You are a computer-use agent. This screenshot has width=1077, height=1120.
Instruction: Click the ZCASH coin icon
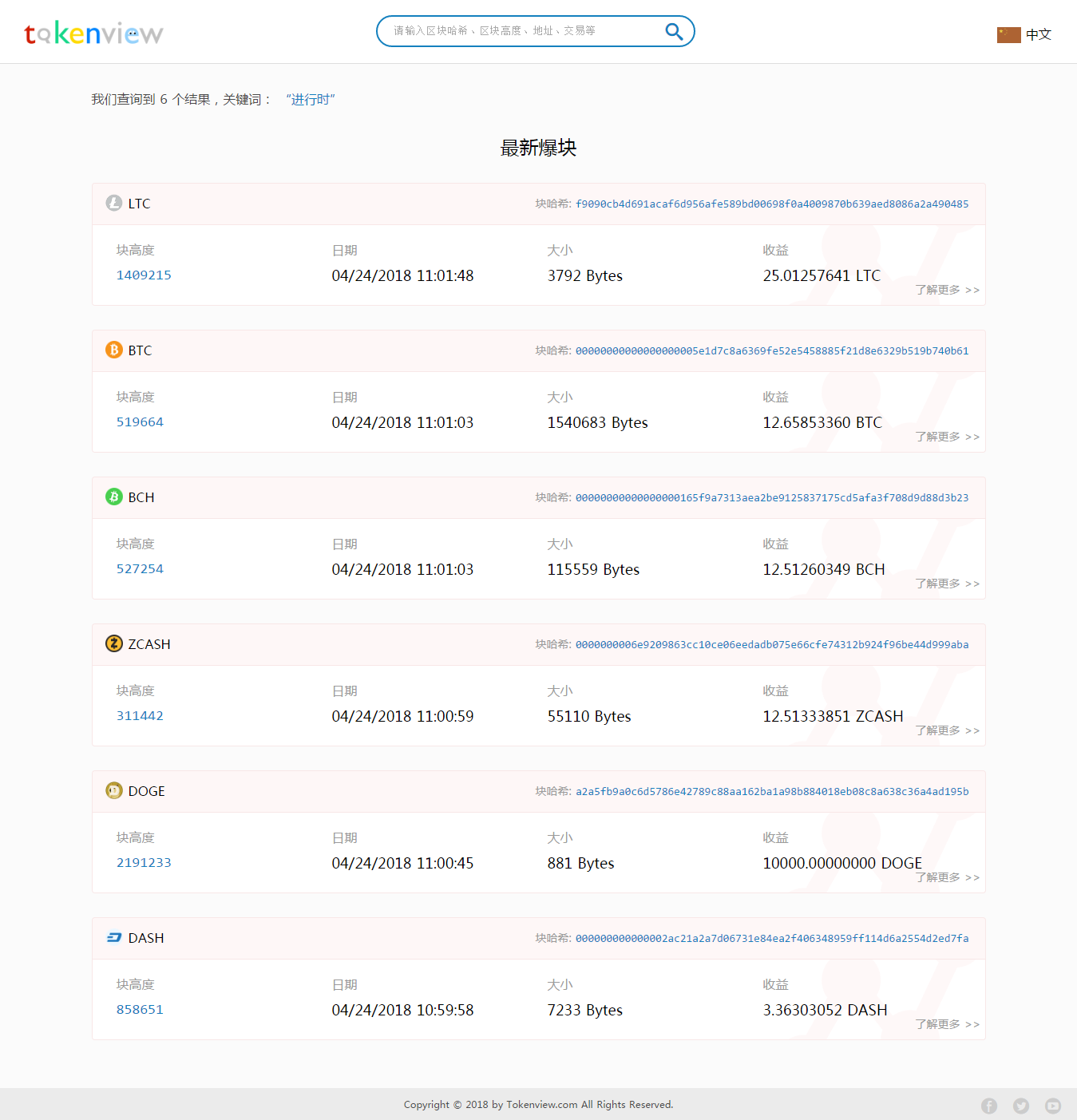click(x=114, y=644)
